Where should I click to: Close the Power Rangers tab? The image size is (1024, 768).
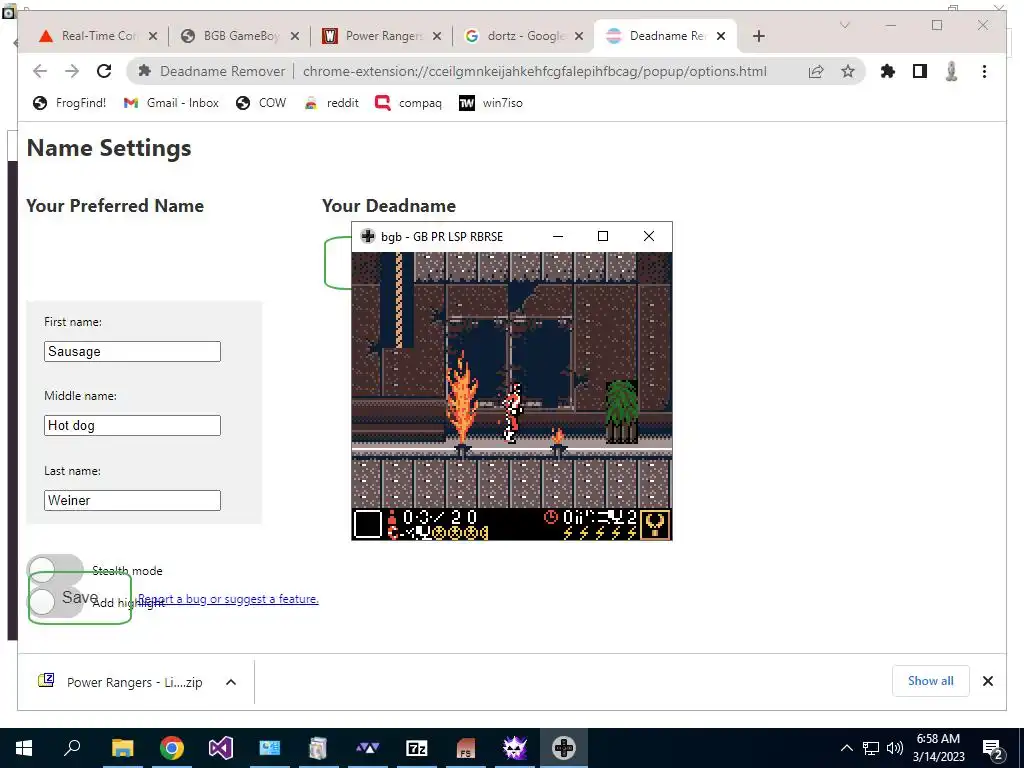coord(437,36)
